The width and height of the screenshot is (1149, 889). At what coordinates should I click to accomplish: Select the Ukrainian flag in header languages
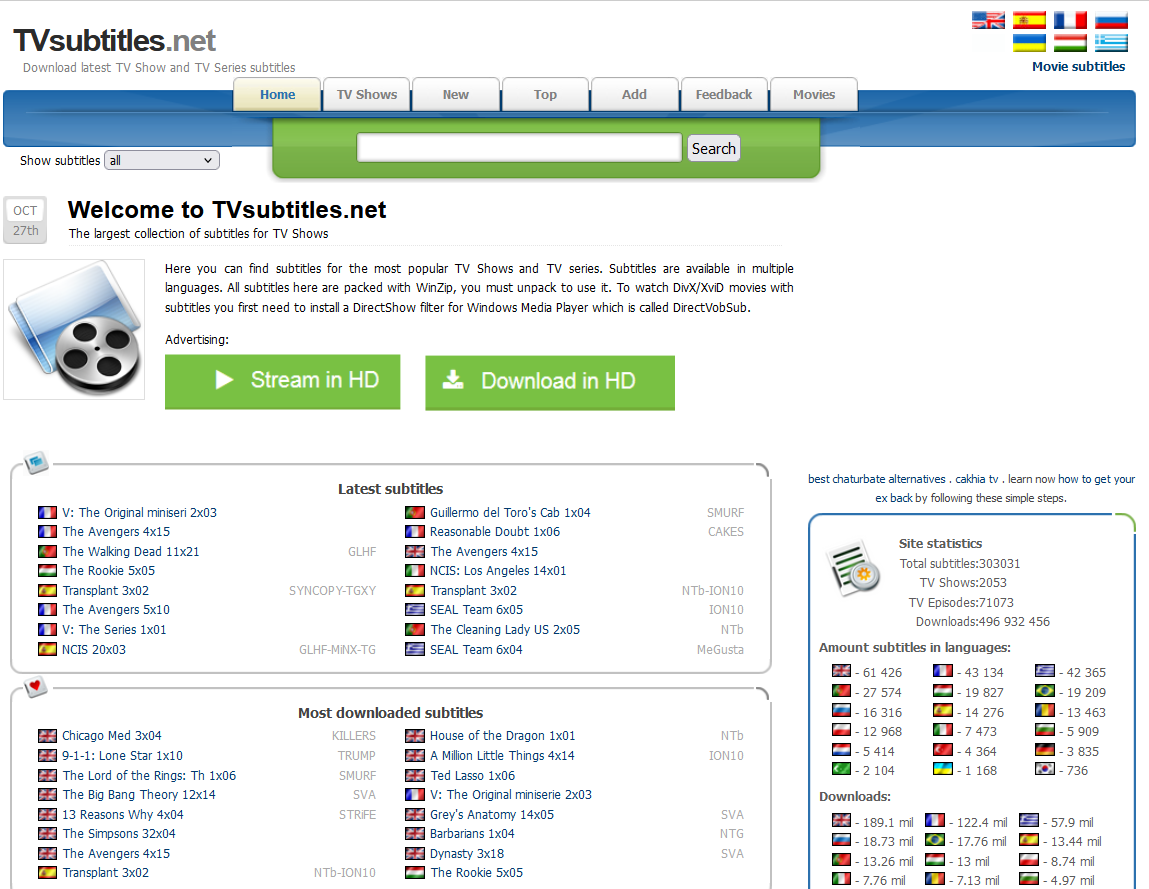tap(1029, 43)
